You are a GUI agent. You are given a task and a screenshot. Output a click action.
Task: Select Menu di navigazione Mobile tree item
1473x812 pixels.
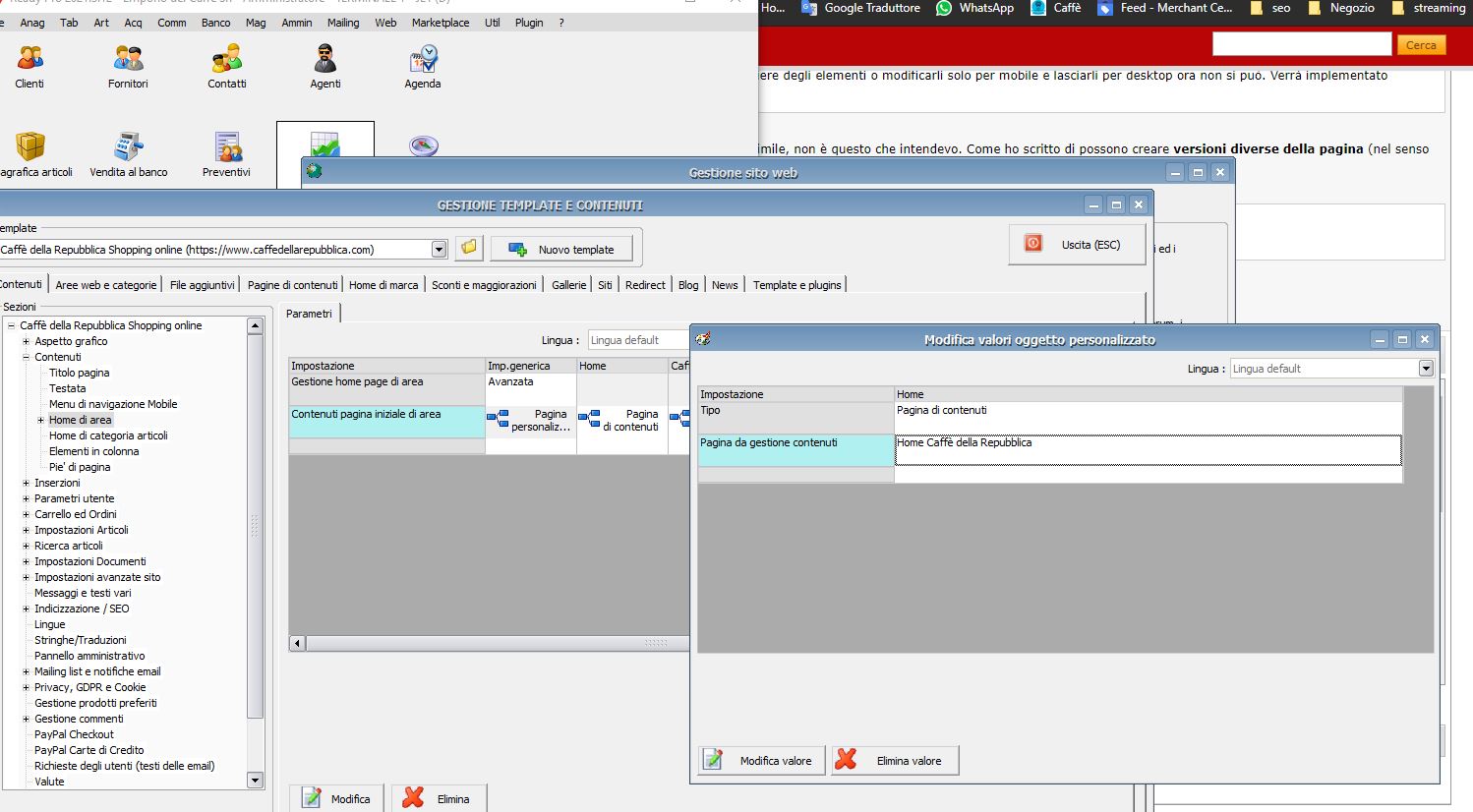(113, 404)
